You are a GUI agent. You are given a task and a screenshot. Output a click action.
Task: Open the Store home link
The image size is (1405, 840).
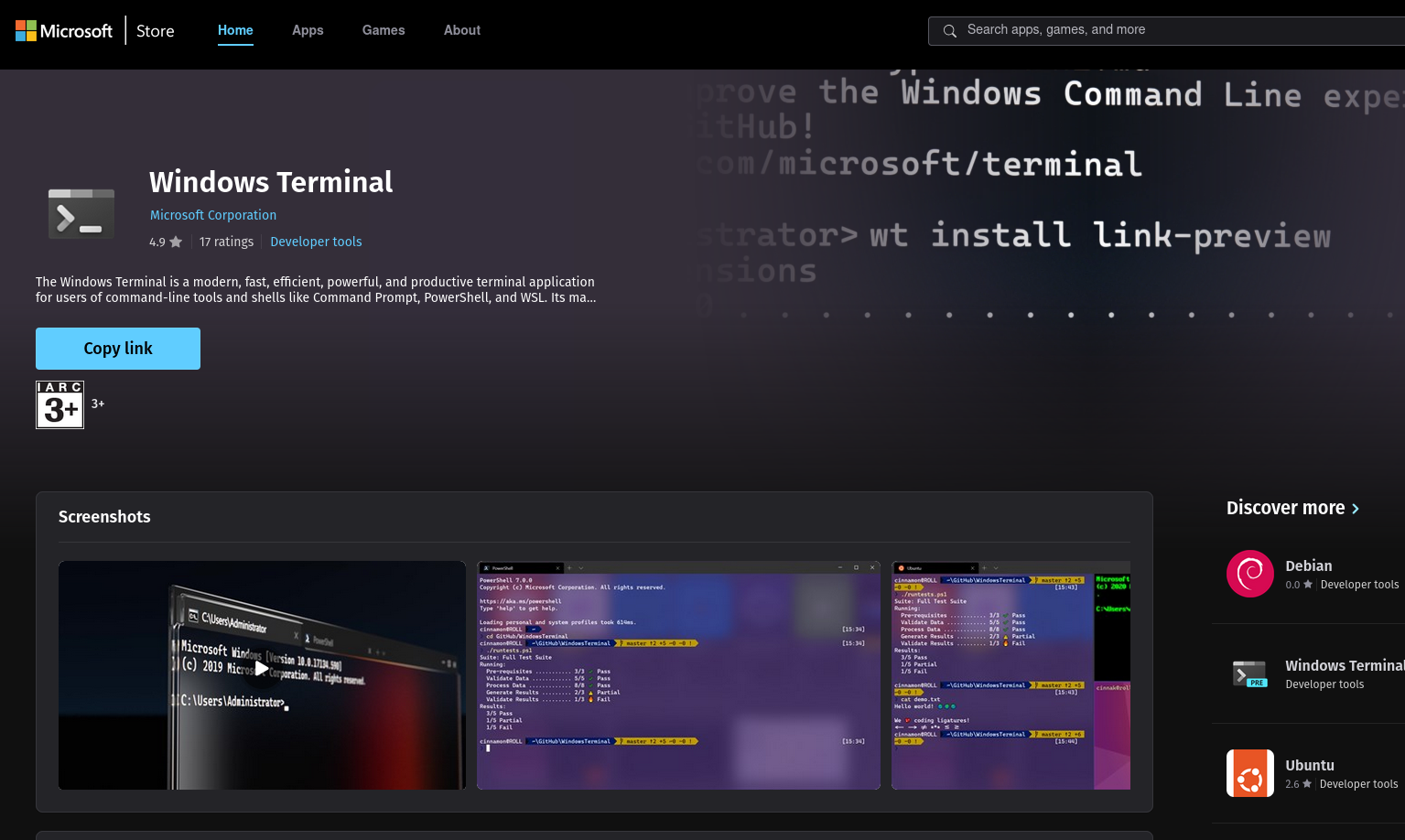[x=155, y=31]
